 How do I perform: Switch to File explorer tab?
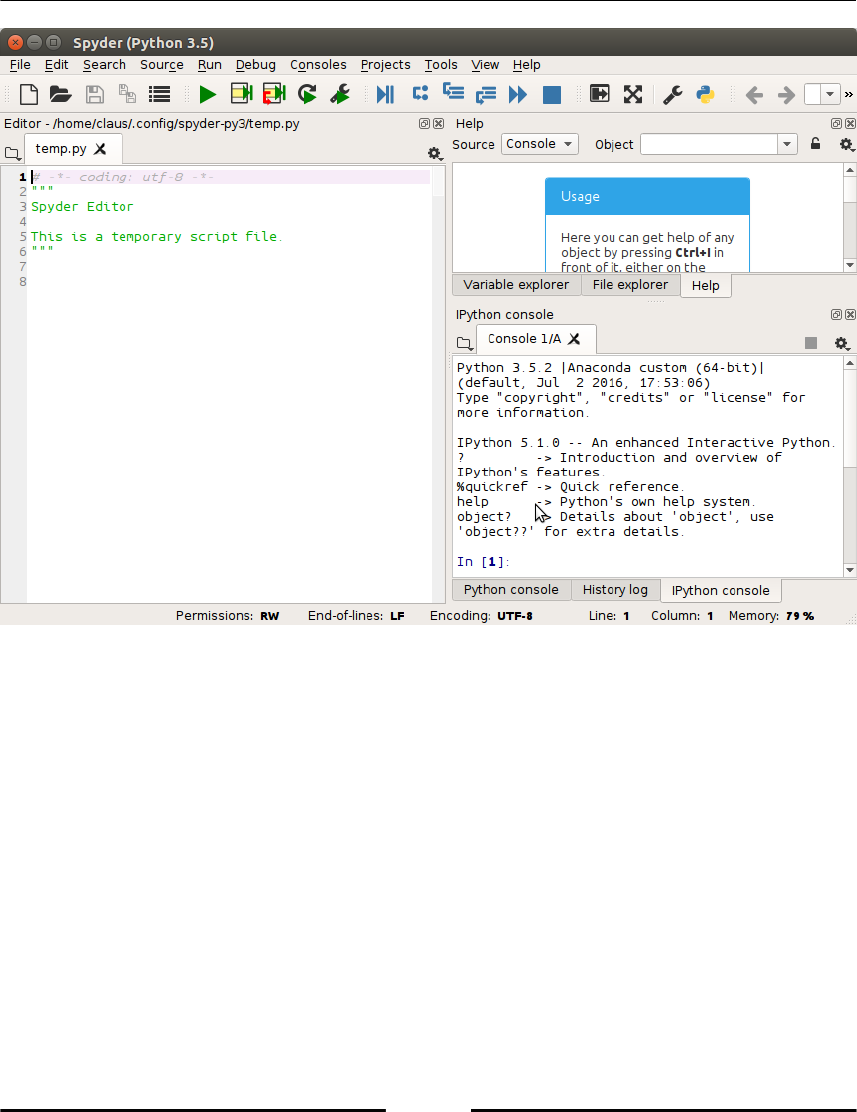click(x=631, y=285)
